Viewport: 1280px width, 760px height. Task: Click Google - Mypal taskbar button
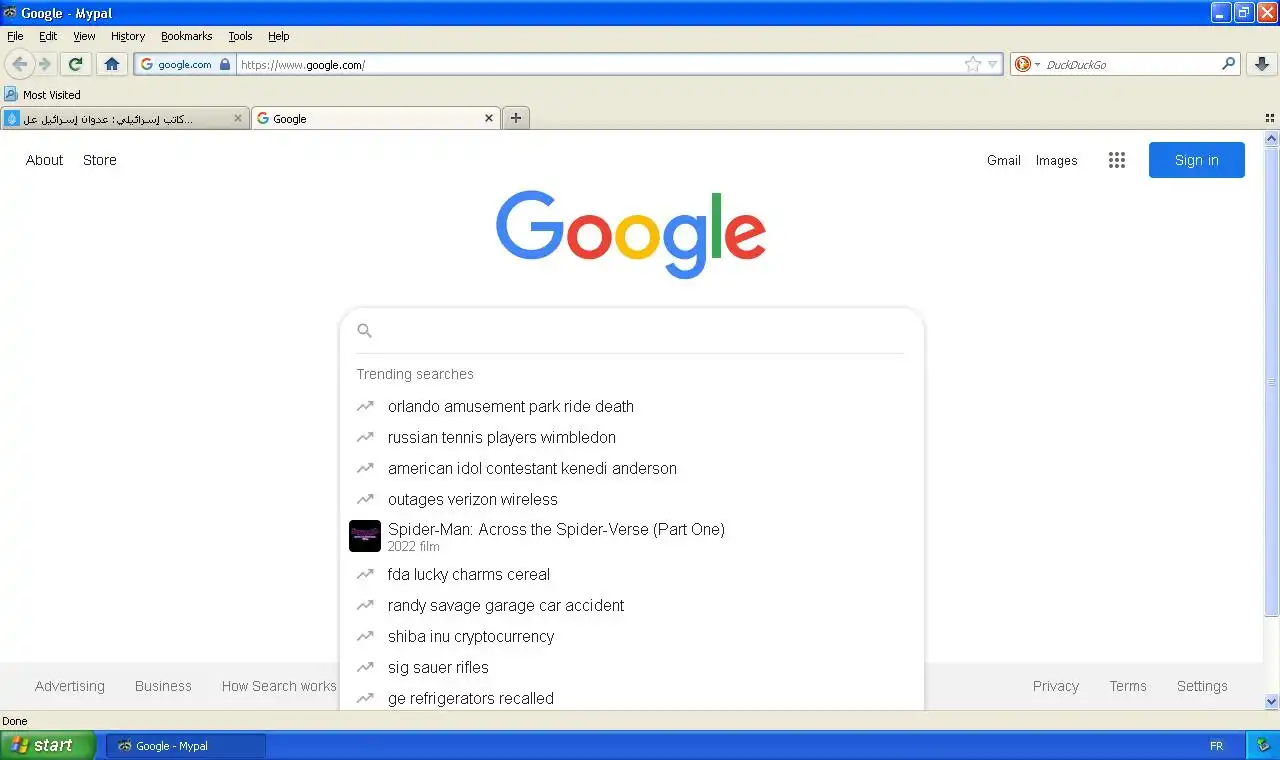[186, 745]
